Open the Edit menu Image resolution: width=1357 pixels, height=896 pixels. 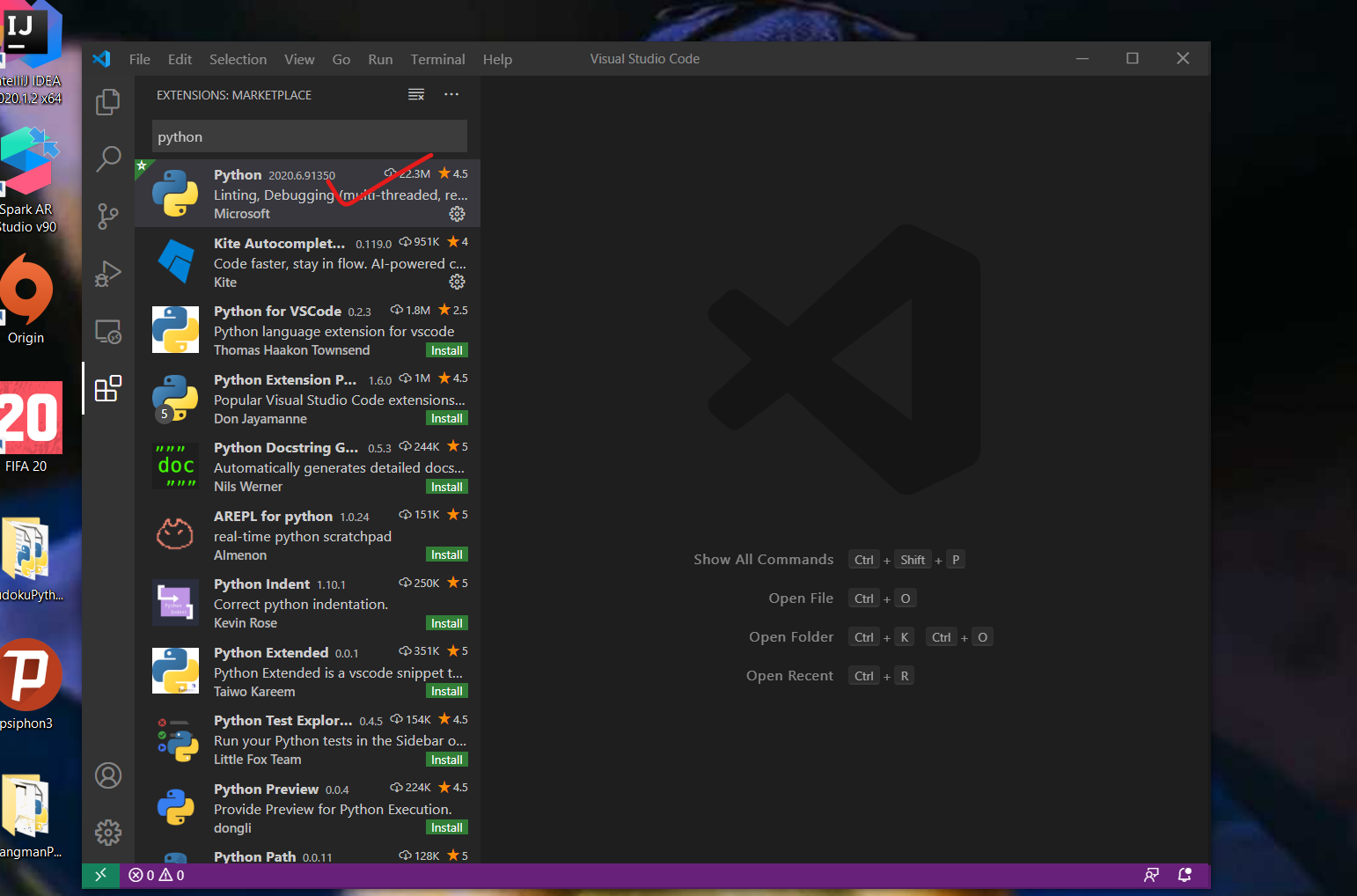click(180, 59)
